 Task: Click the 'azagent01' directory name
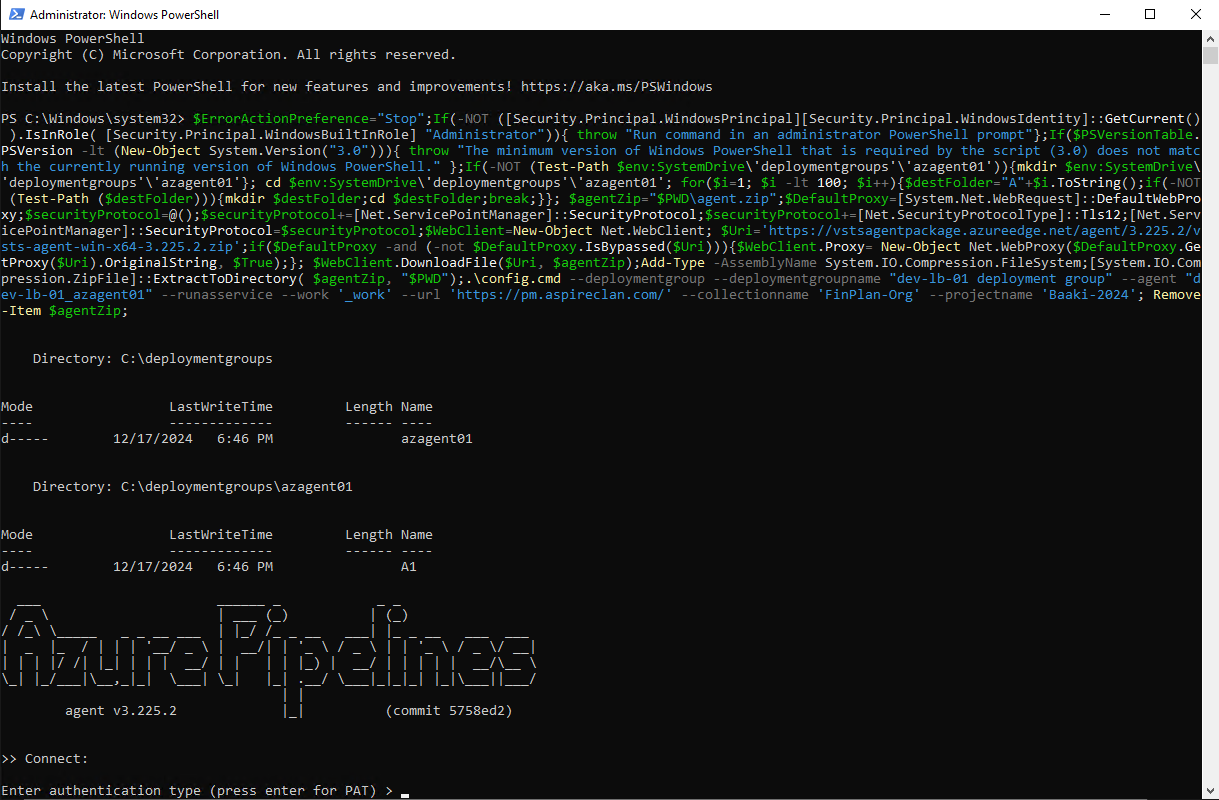click(x=437, y=439)
